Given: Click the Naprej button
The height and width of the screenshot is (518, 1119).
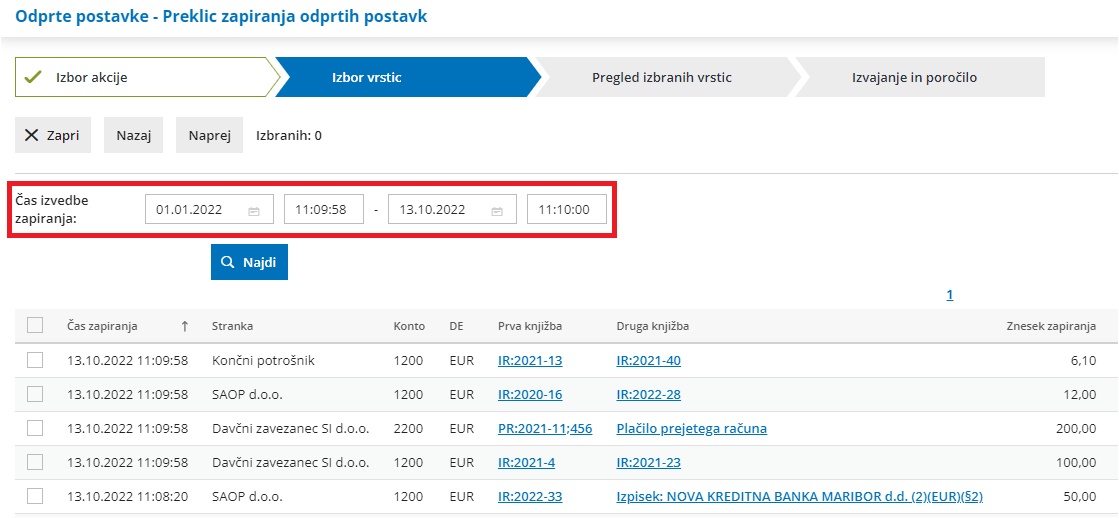Looking at the screenshot, I should (210, 136).
